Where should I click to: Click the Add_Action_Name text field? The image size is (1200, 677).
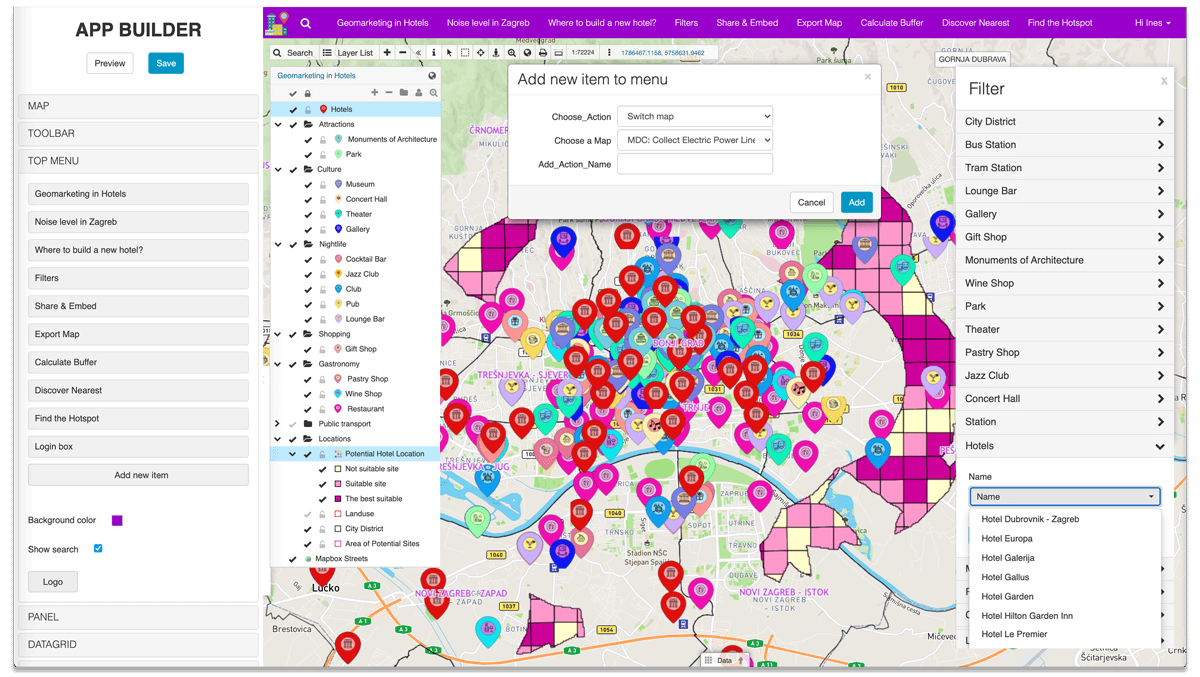point(694,164)
